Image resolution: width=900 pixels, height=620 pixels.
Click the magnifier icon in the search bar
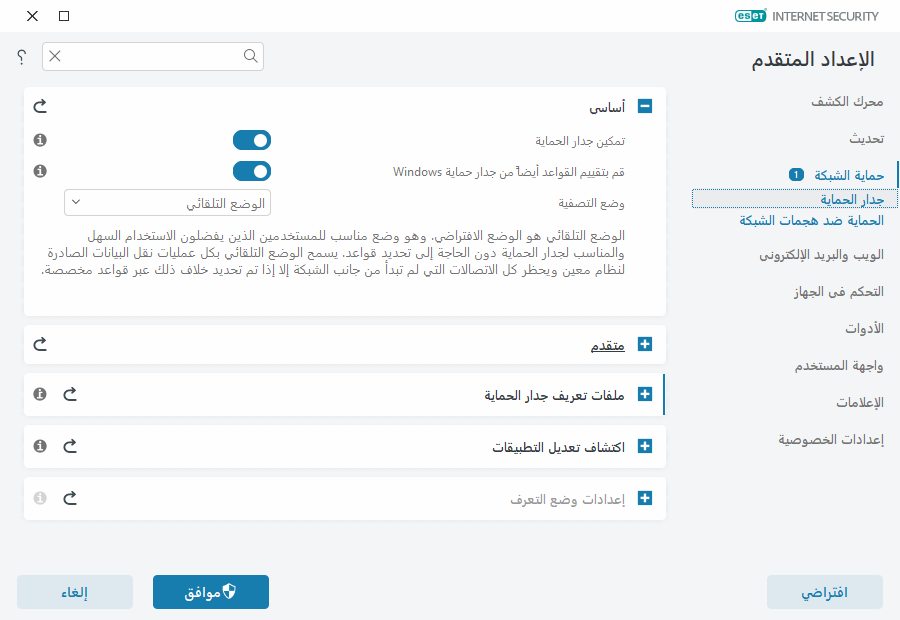(250, 57)
